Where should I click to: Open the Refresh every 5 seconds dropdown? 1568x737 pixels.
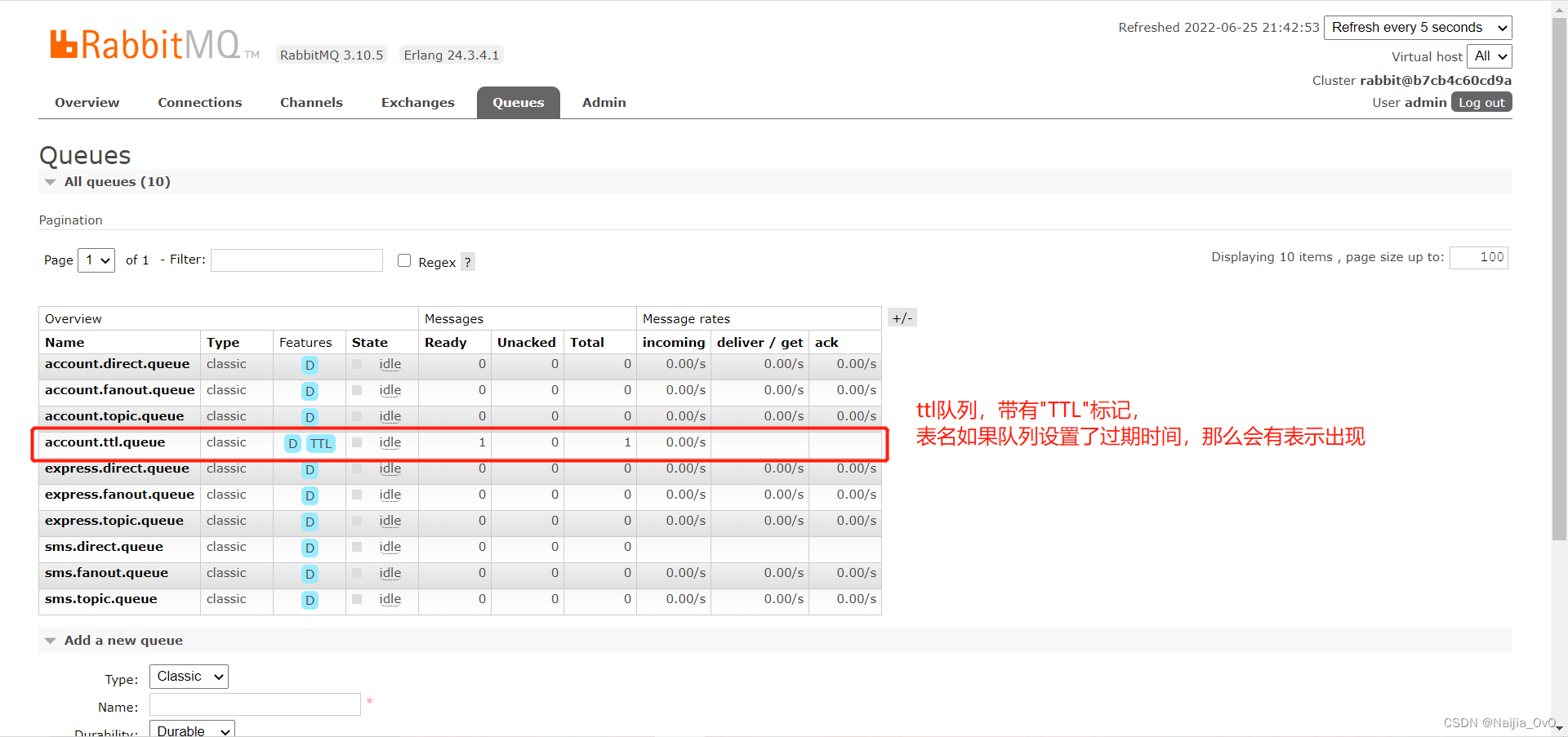click(1418, 27)
